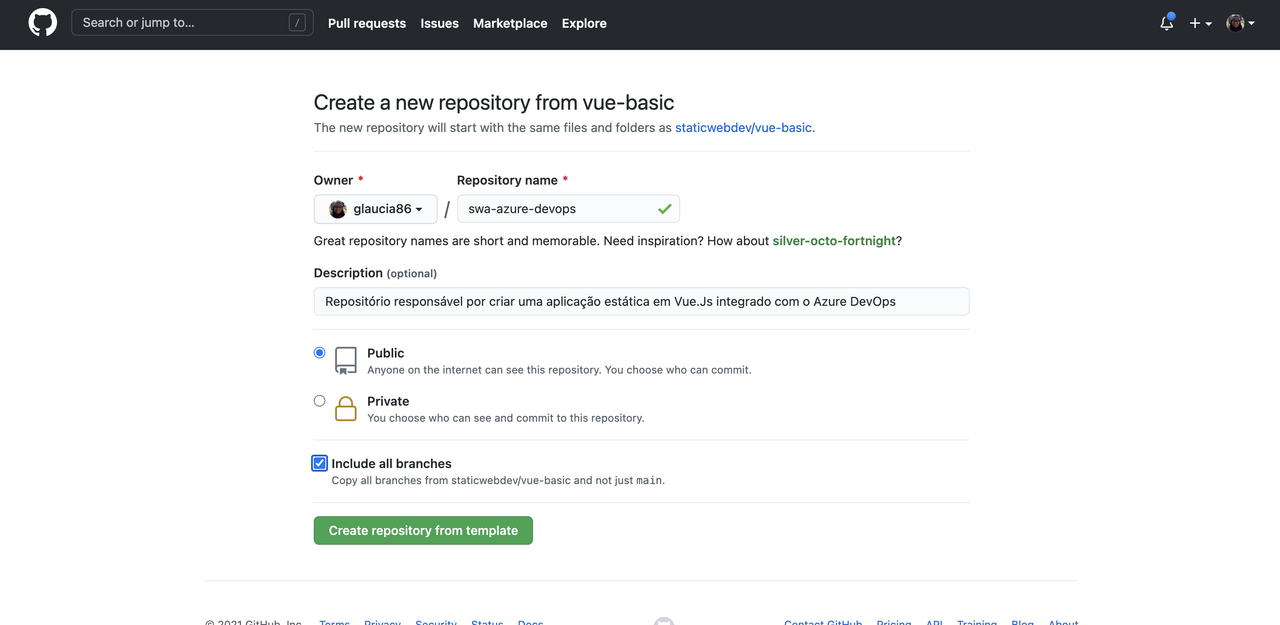This screenshot has width=1280, height=625.
Task: Click the 'Include all branches' label
Action: (x=391, y=464)
